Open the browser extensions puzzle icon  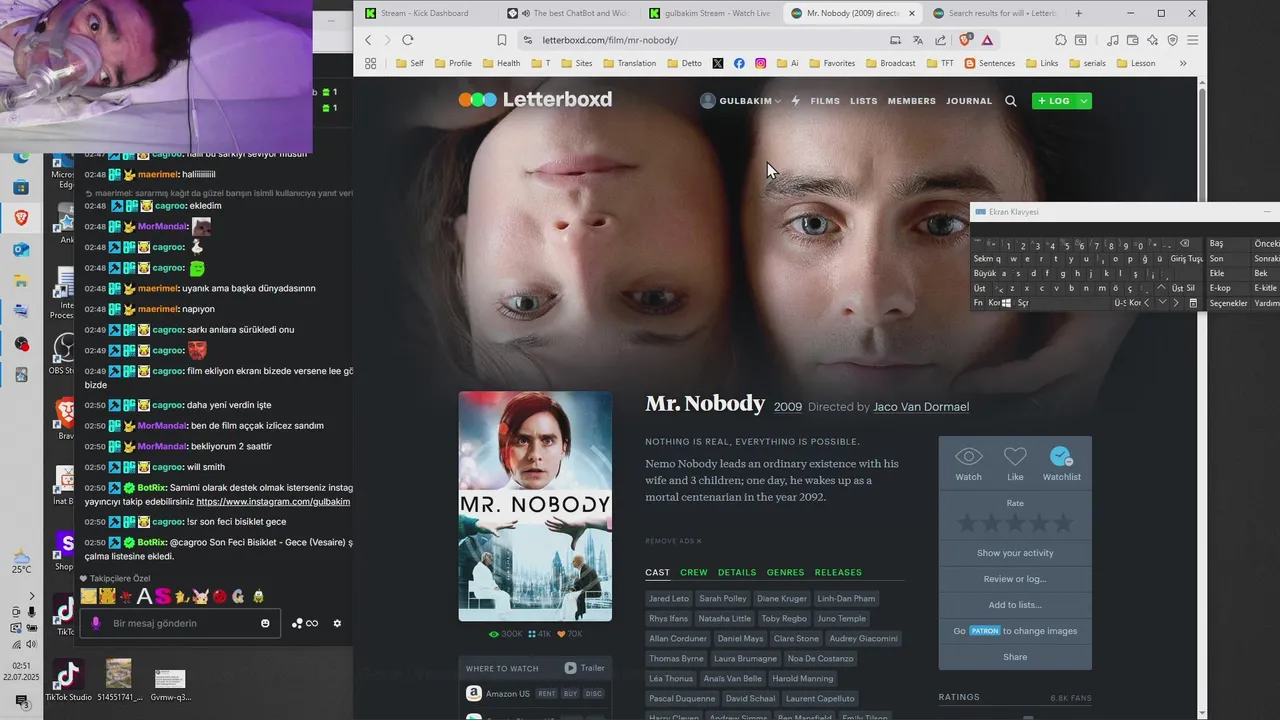1061,40
